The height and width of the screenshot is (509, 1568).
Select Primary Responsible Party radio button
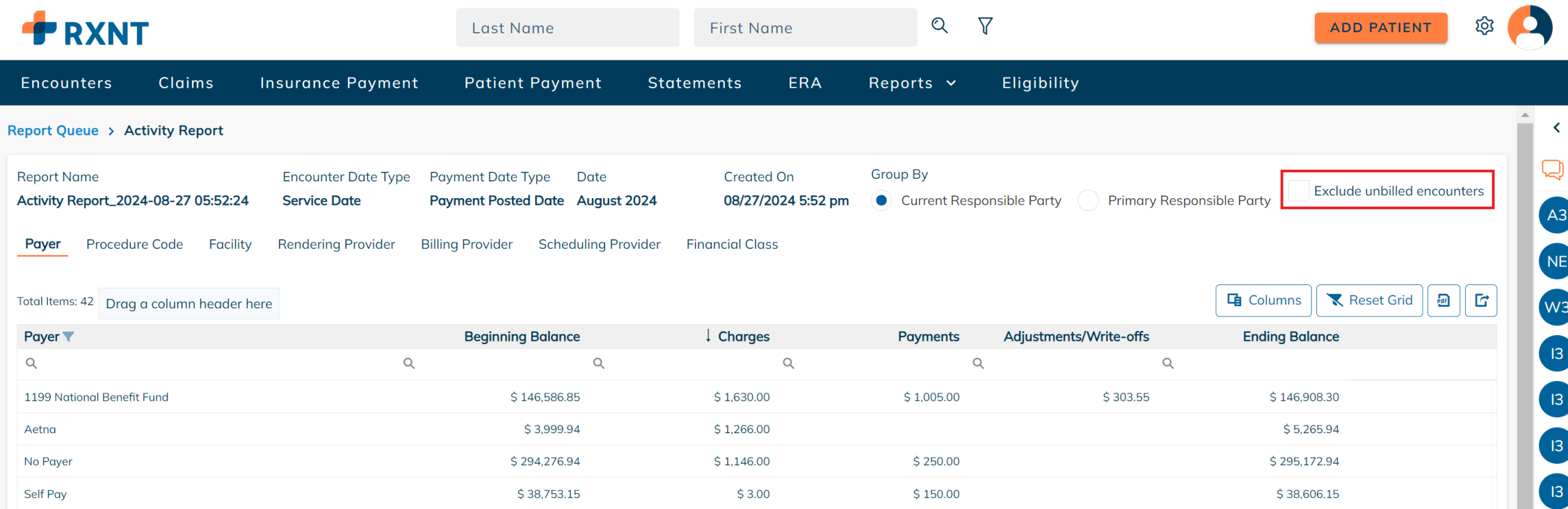tap(1088, 200)
